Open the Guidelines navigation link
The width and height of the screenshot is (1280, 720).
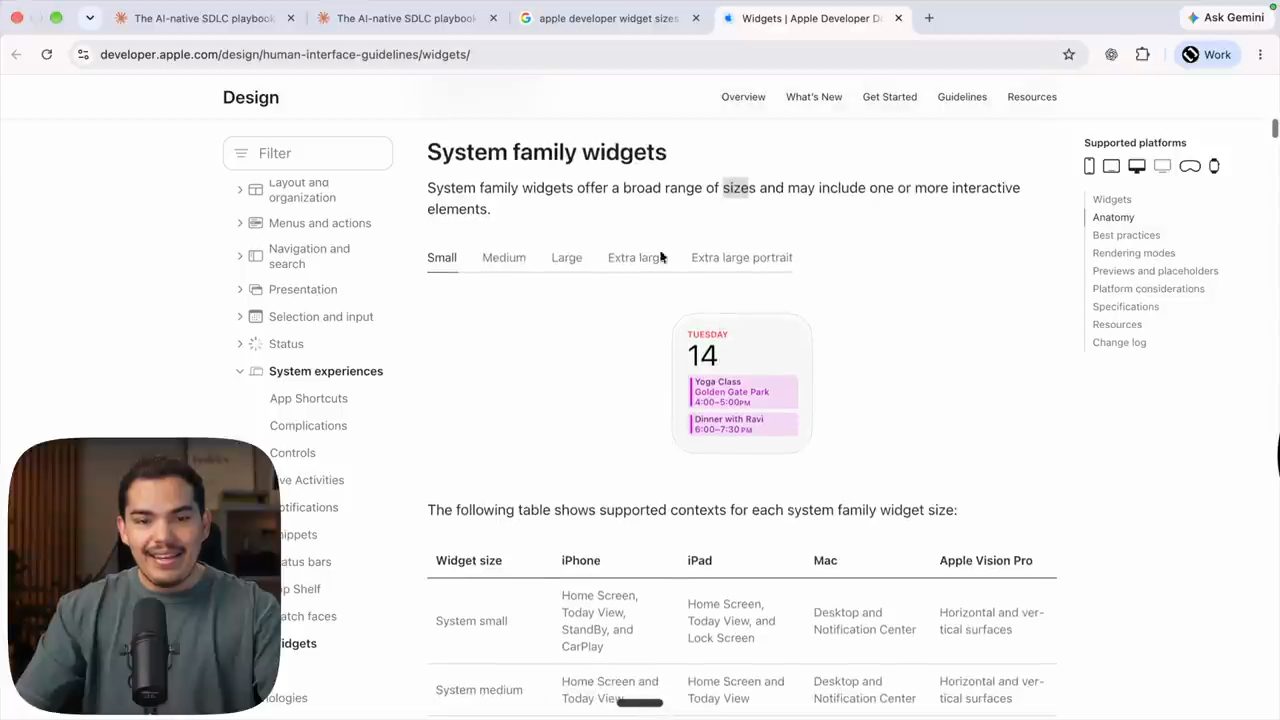[962, 97]
